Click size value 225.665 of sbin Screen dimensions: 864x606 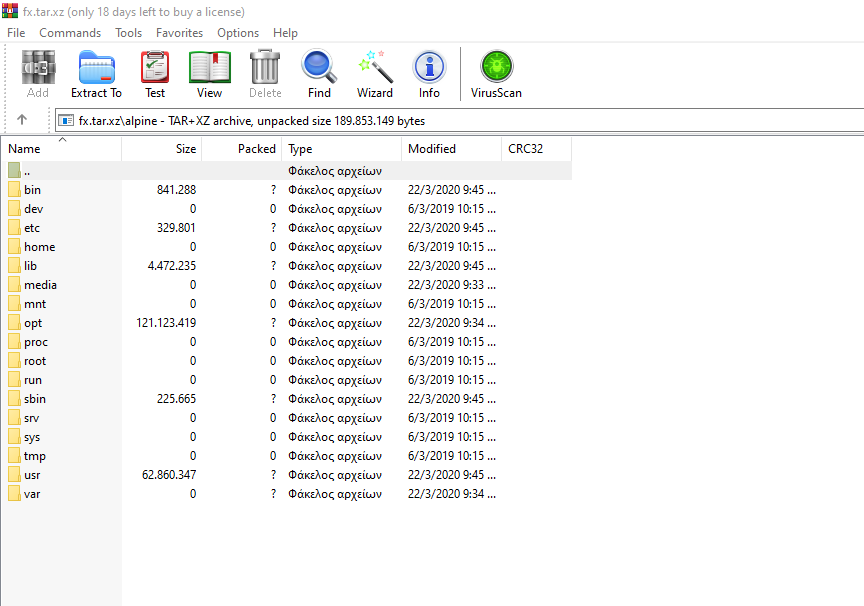tap(176, 399)
